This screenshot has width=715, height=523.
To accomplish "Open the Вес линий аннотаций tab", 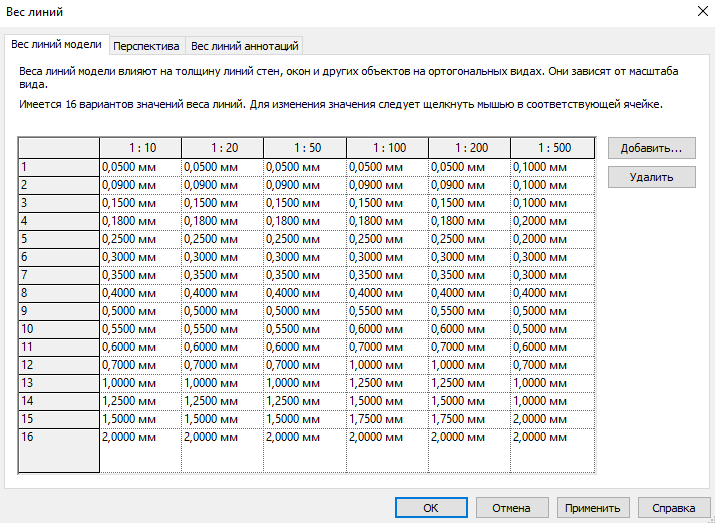I will [x=244, y=46].
